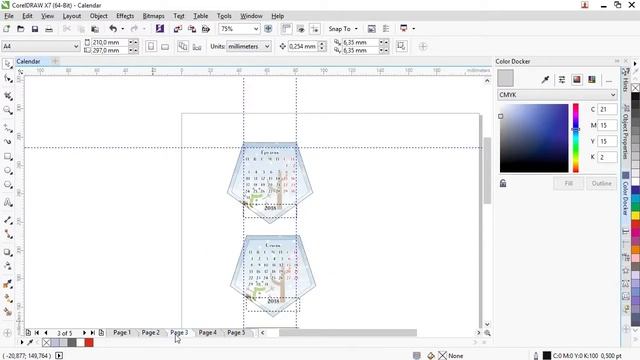Click the Outline button in Color Docker
640x360 pixels.
[602, 184]
